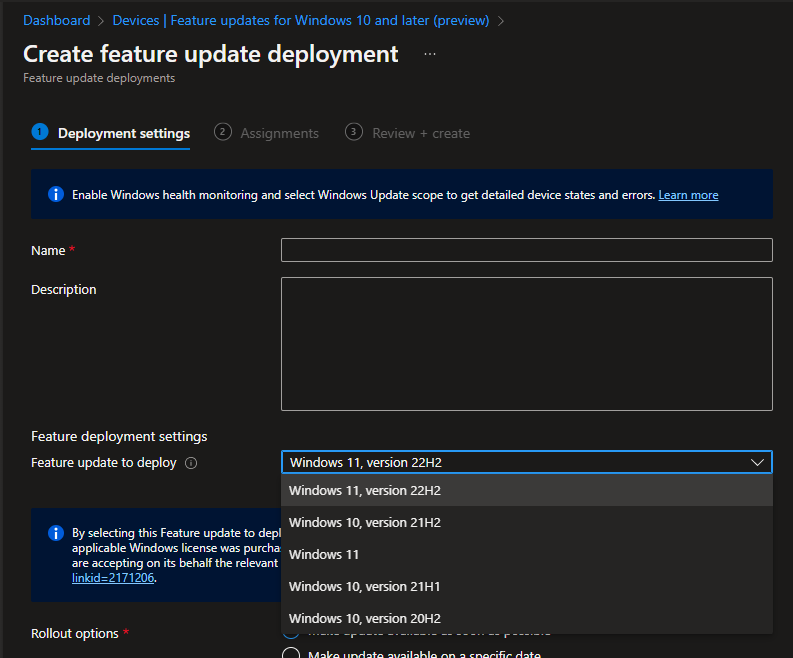The image size is (793, 658).
Task: Click the step 2 circle for Assignments
Action: click(x=223, y=132)
